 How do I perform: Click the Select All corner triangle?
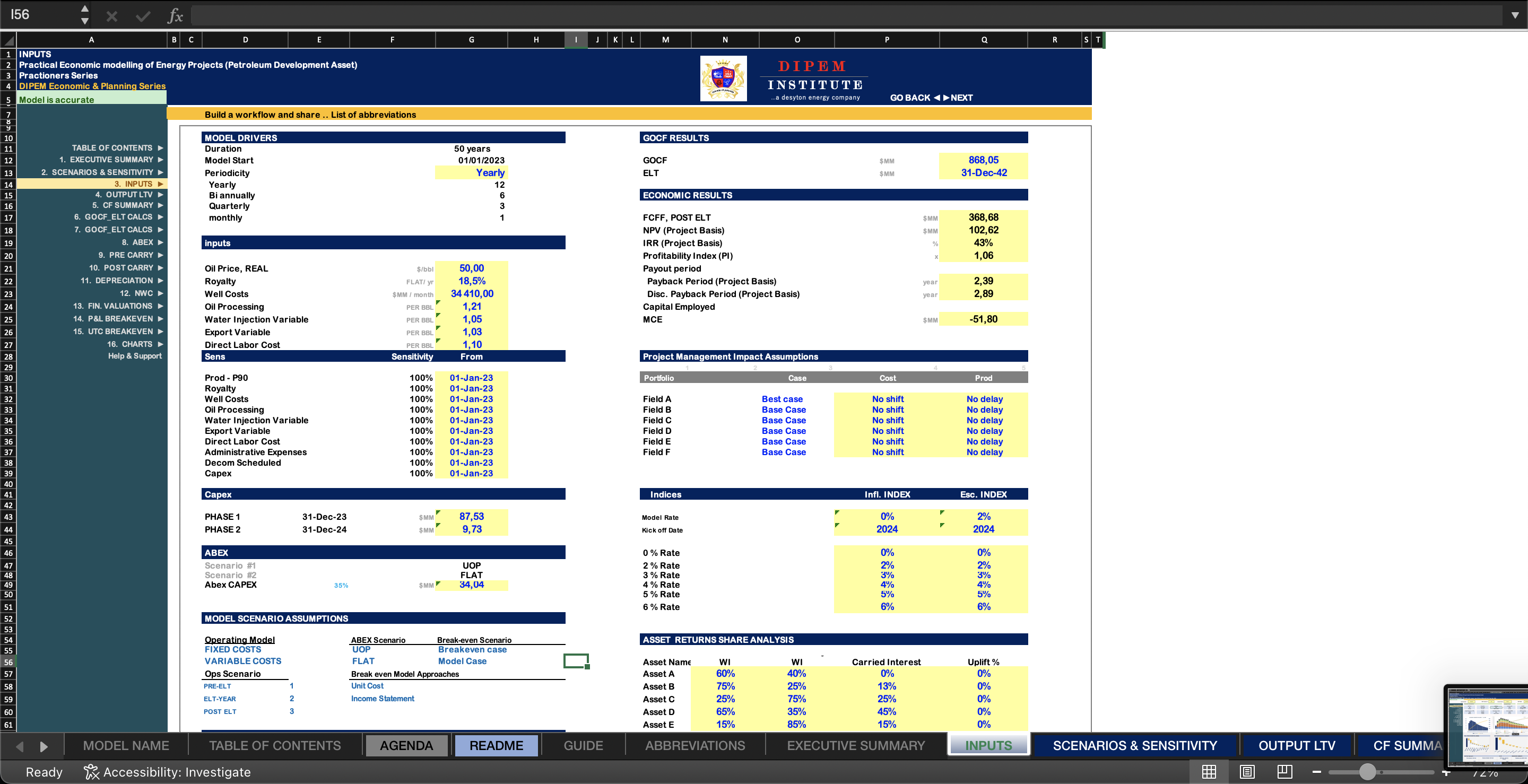(x=8, y=40)
